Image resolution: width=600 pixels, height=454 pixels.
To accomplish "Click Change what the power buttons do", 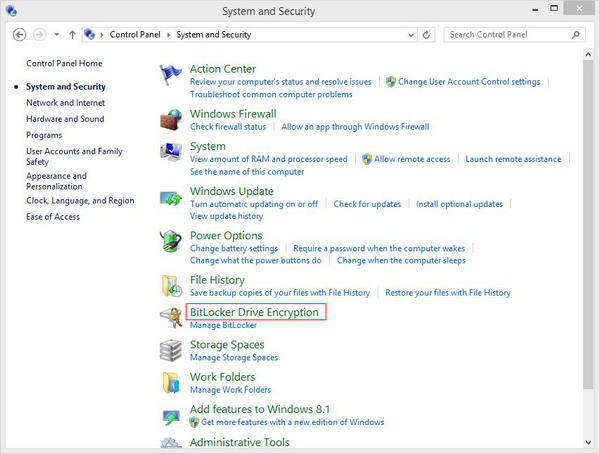I will point(256,260).
